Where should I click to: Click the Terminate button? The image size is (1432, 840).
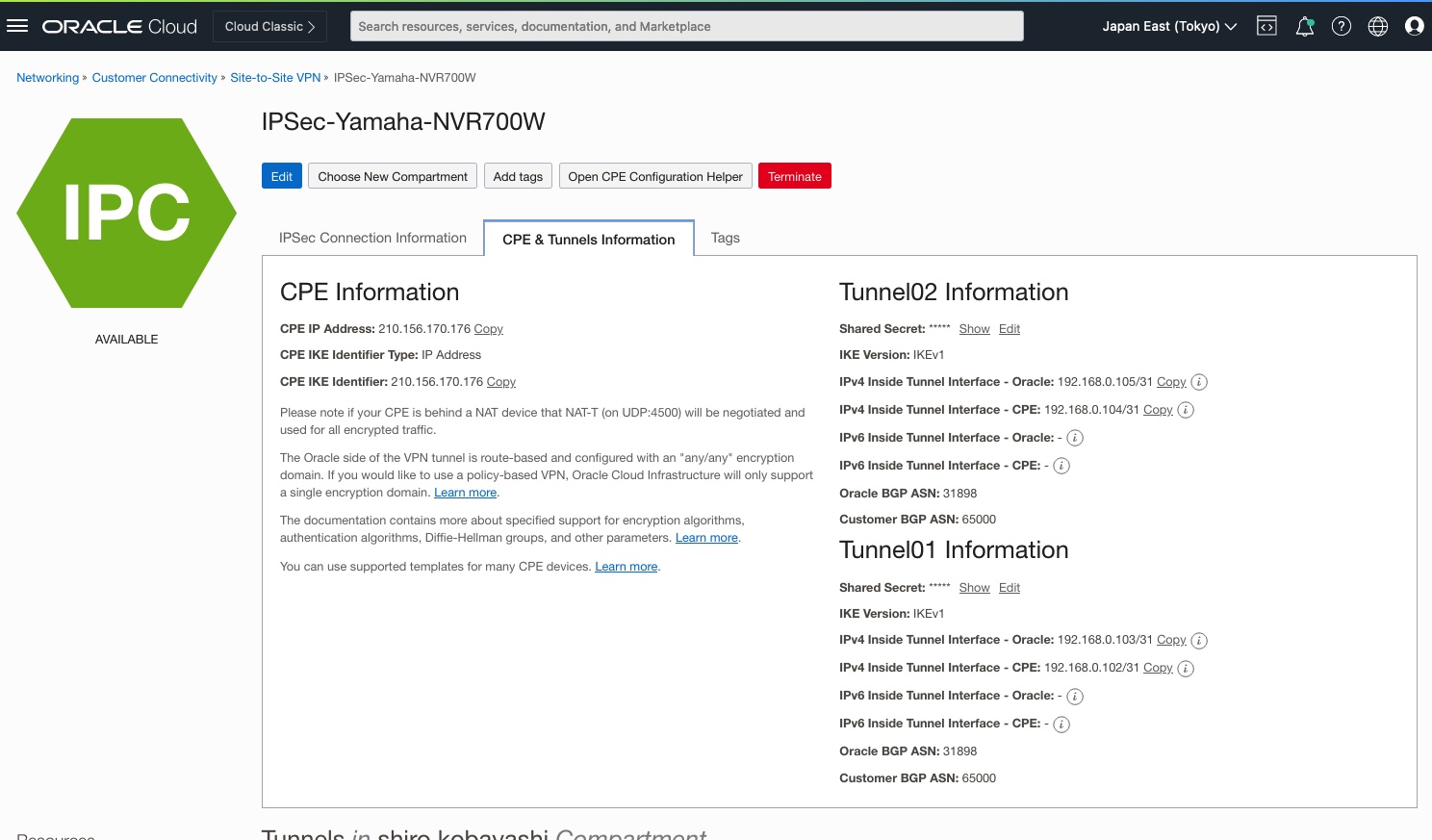[x=794, y=175]
